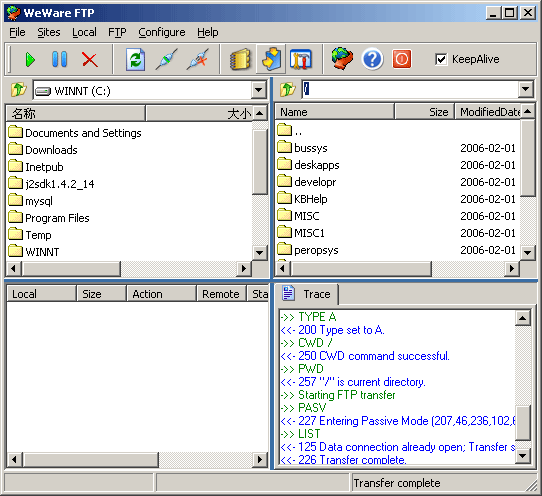Expand the remote path dropdown arrow
542x496 pixels.
[525, 90]
